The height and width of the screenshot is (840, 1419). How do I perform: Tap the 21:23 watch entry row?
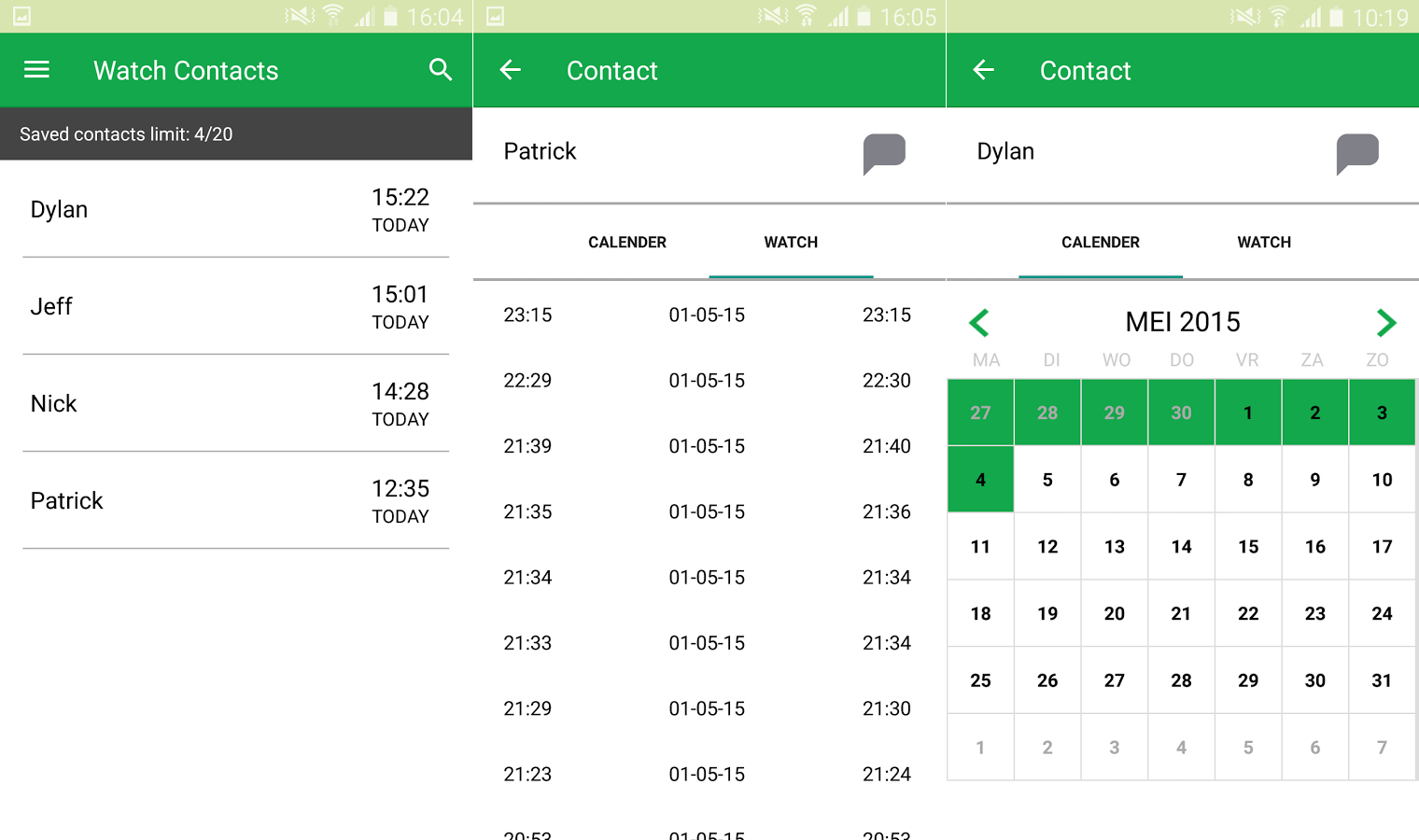(x=709, y=774)
